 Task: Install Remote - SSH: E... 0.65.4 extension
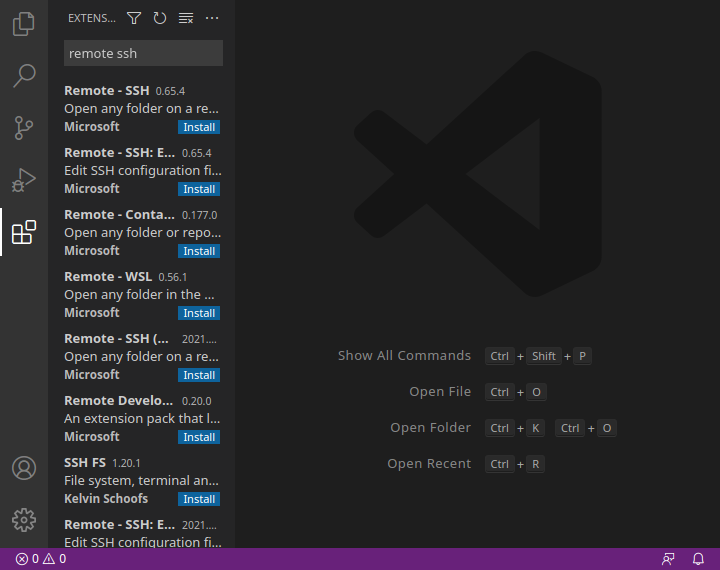pos(199,189)
